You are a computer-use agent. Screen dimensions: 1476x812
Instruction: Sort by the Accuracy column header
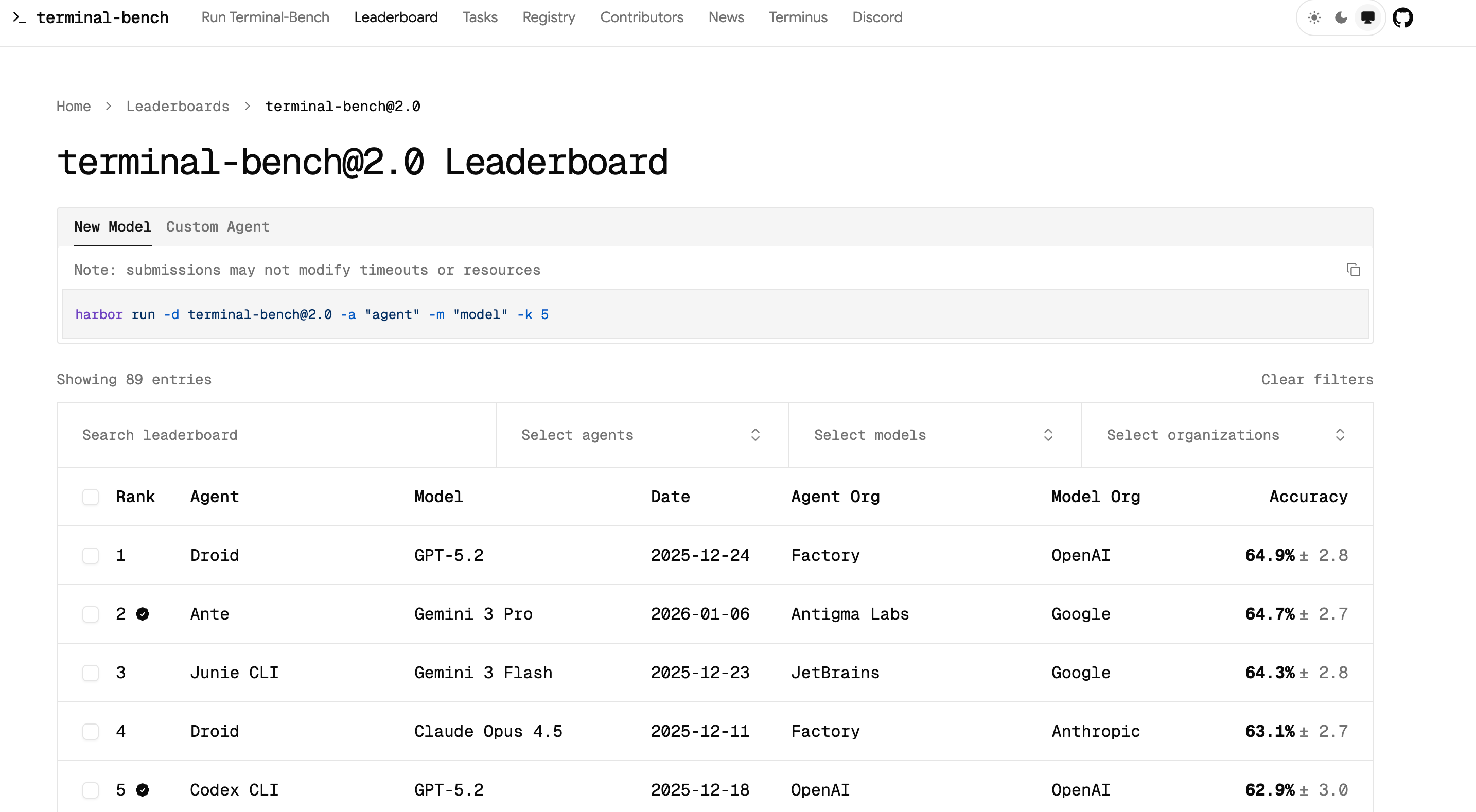point(1308,496)
